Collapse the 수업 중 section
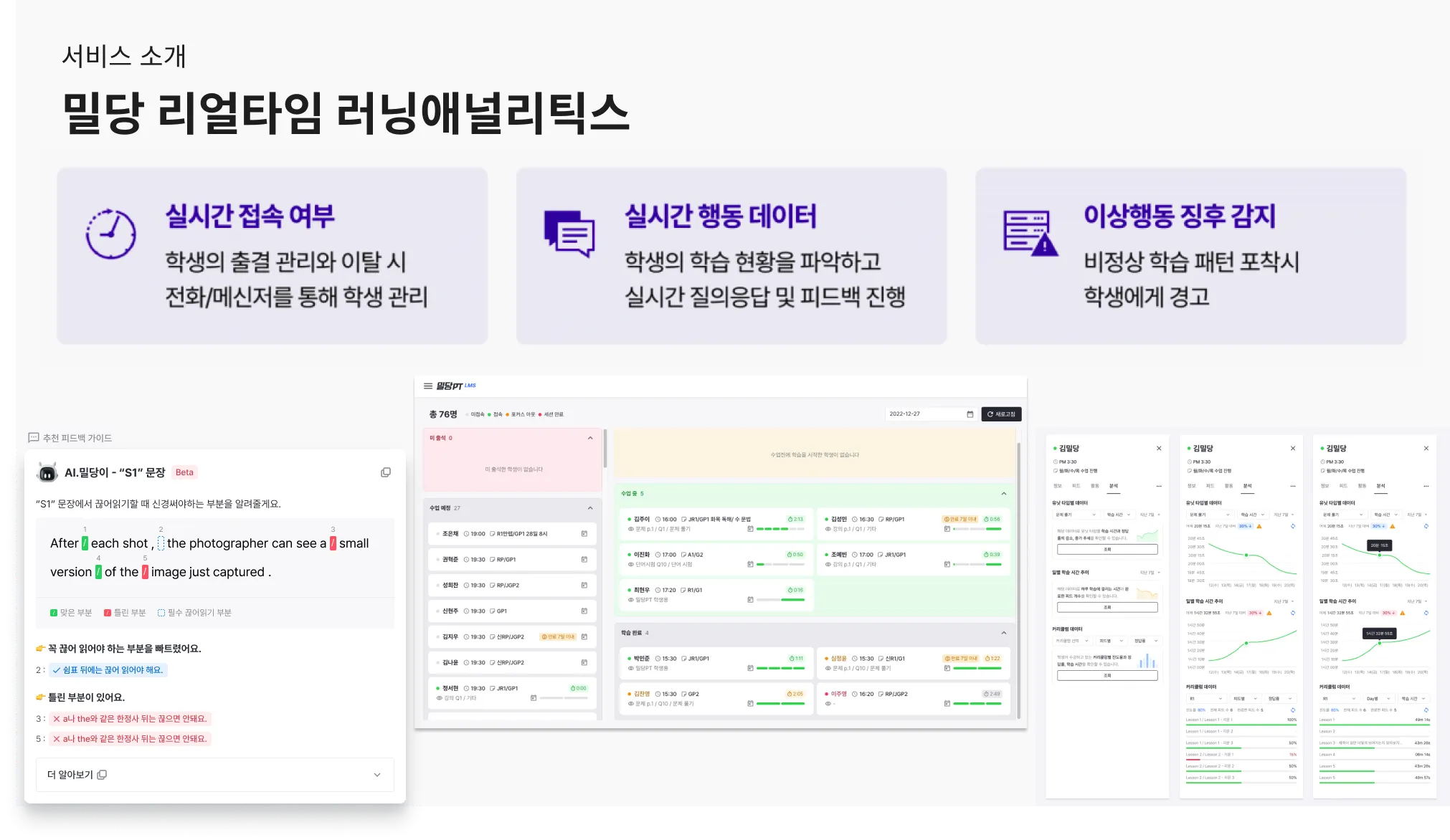 1003,494
